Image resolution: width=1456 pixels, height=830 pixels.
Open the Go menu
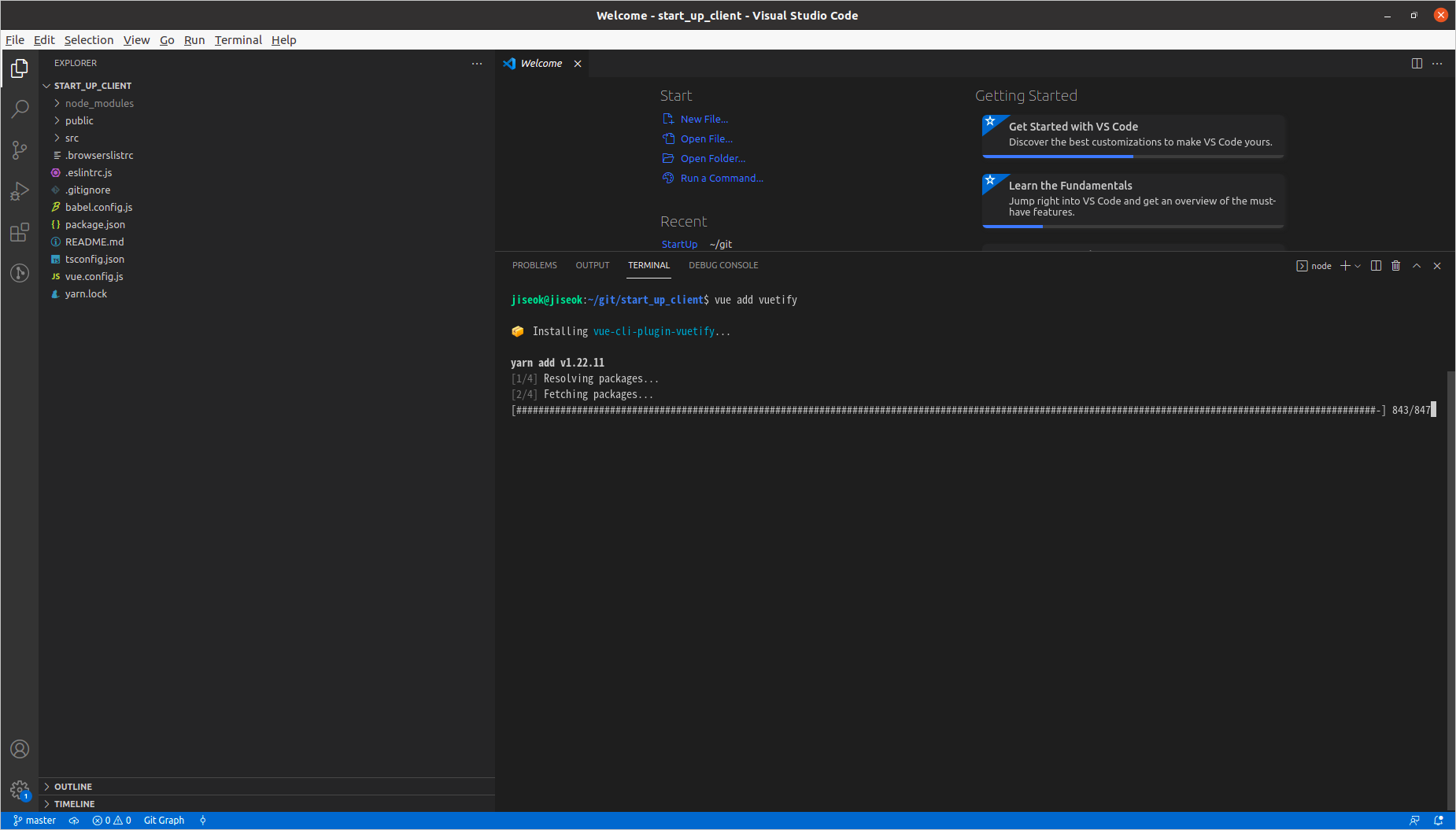click(x=167, y=40)
